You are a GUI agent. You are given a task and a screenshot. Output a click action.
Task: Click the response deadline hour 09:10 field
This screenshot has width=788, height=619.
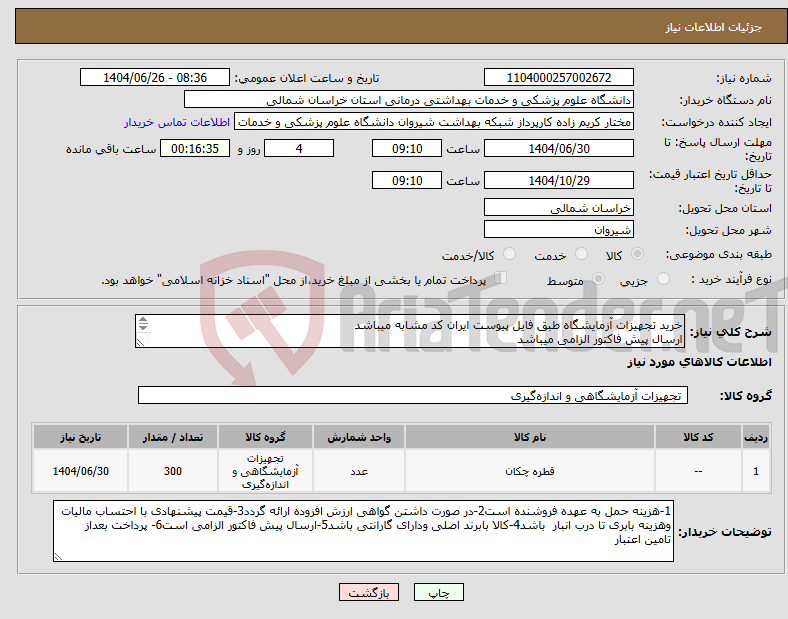pos(407,148)
